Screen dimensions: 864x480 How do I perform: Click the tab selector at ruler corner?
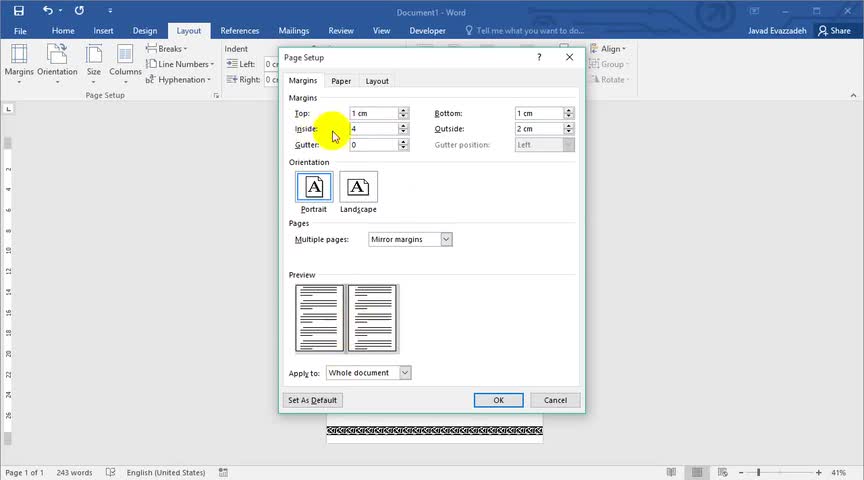click(x=8, y=109)
